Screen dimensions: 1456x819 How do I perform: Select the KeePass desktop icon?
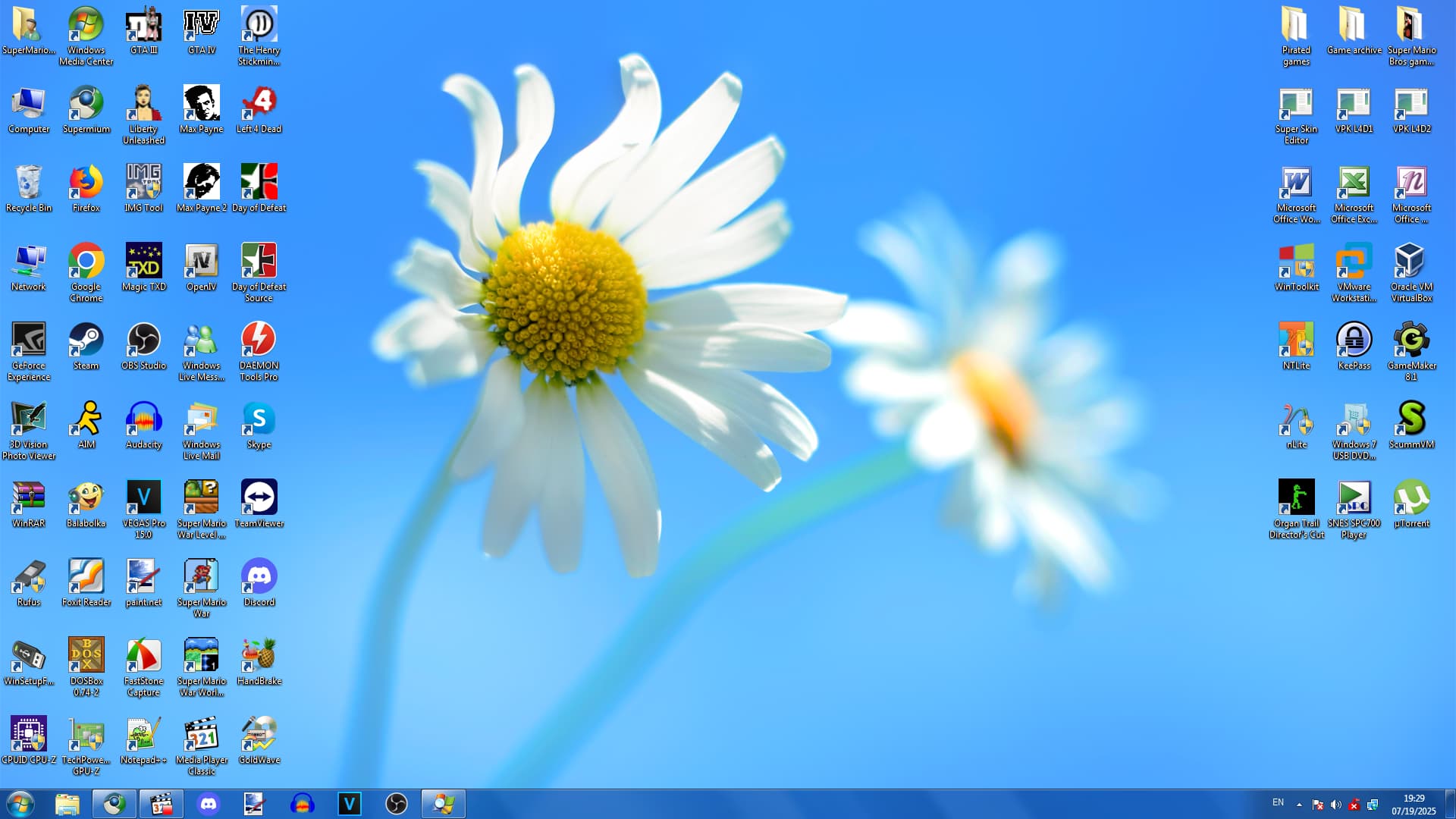point(1354,340)
